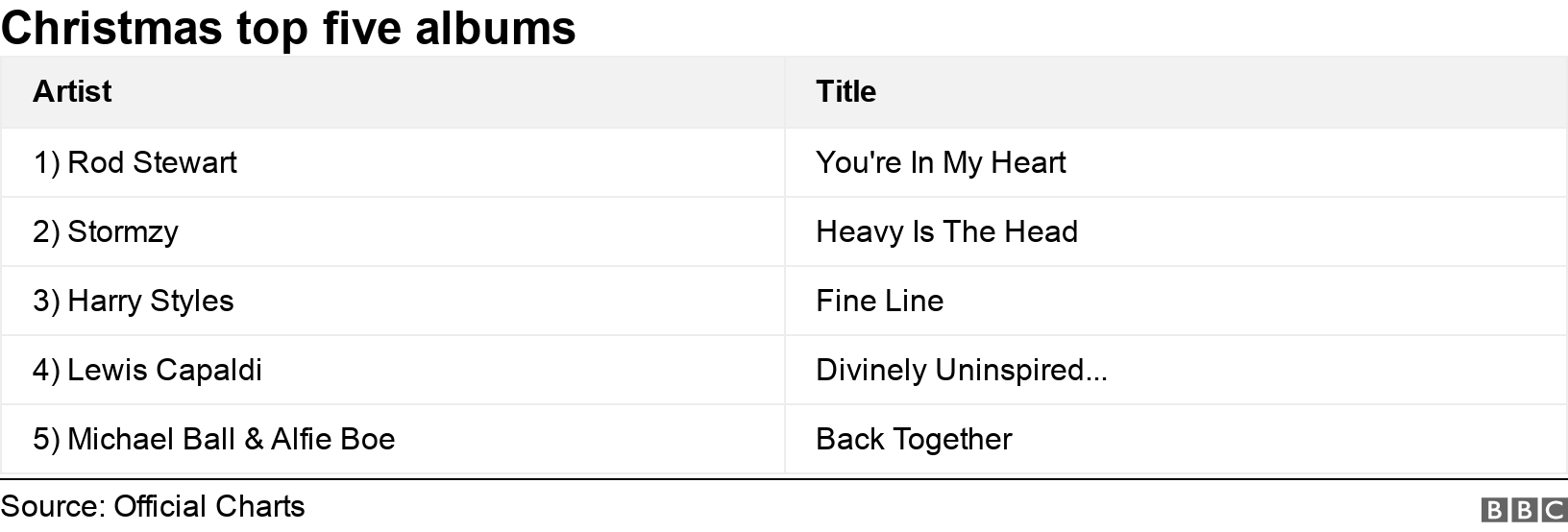Screen dimensions: 1568x532
Task: Select the Title column header
Action: click(845, 91)
